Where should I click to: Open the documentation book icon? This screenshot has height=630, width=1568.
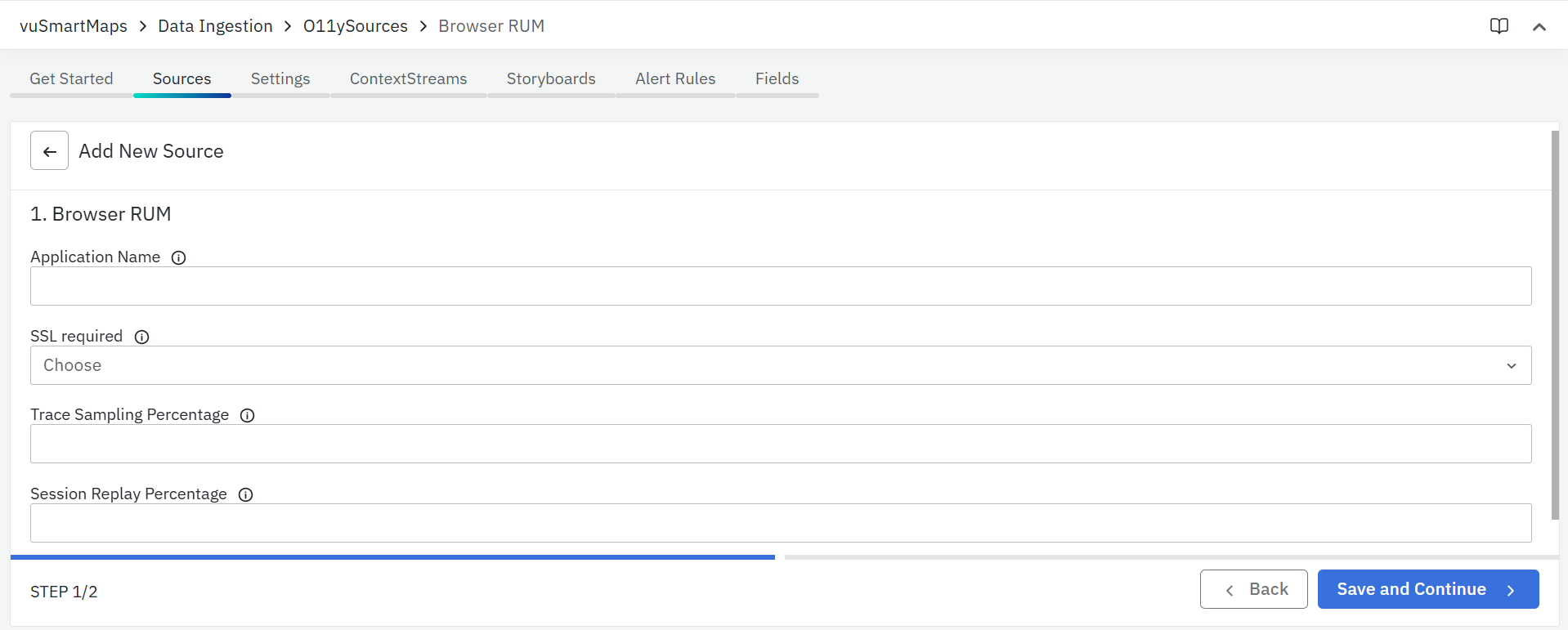(1499, 26)
